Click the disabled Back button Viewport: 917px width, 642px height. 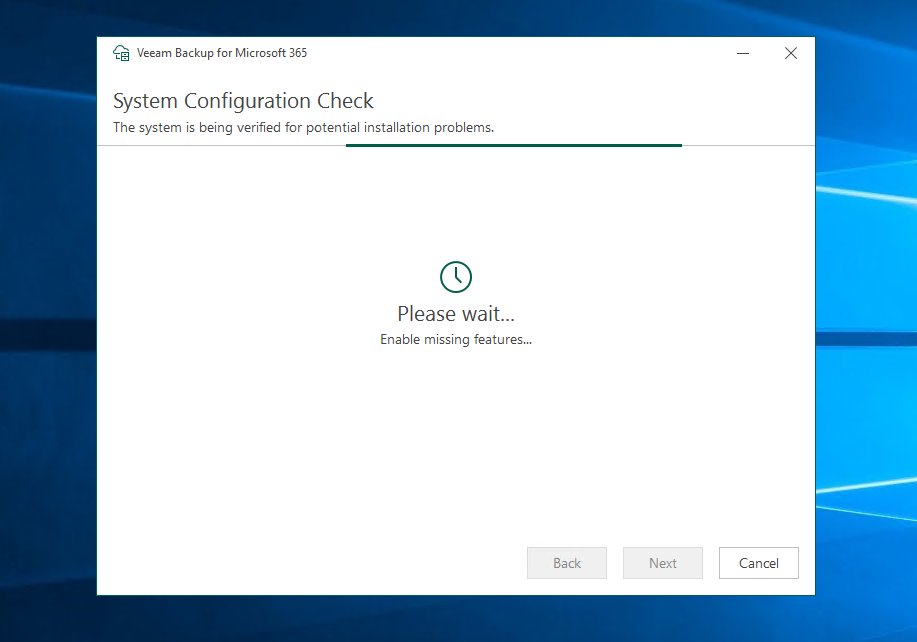(567, 563)
